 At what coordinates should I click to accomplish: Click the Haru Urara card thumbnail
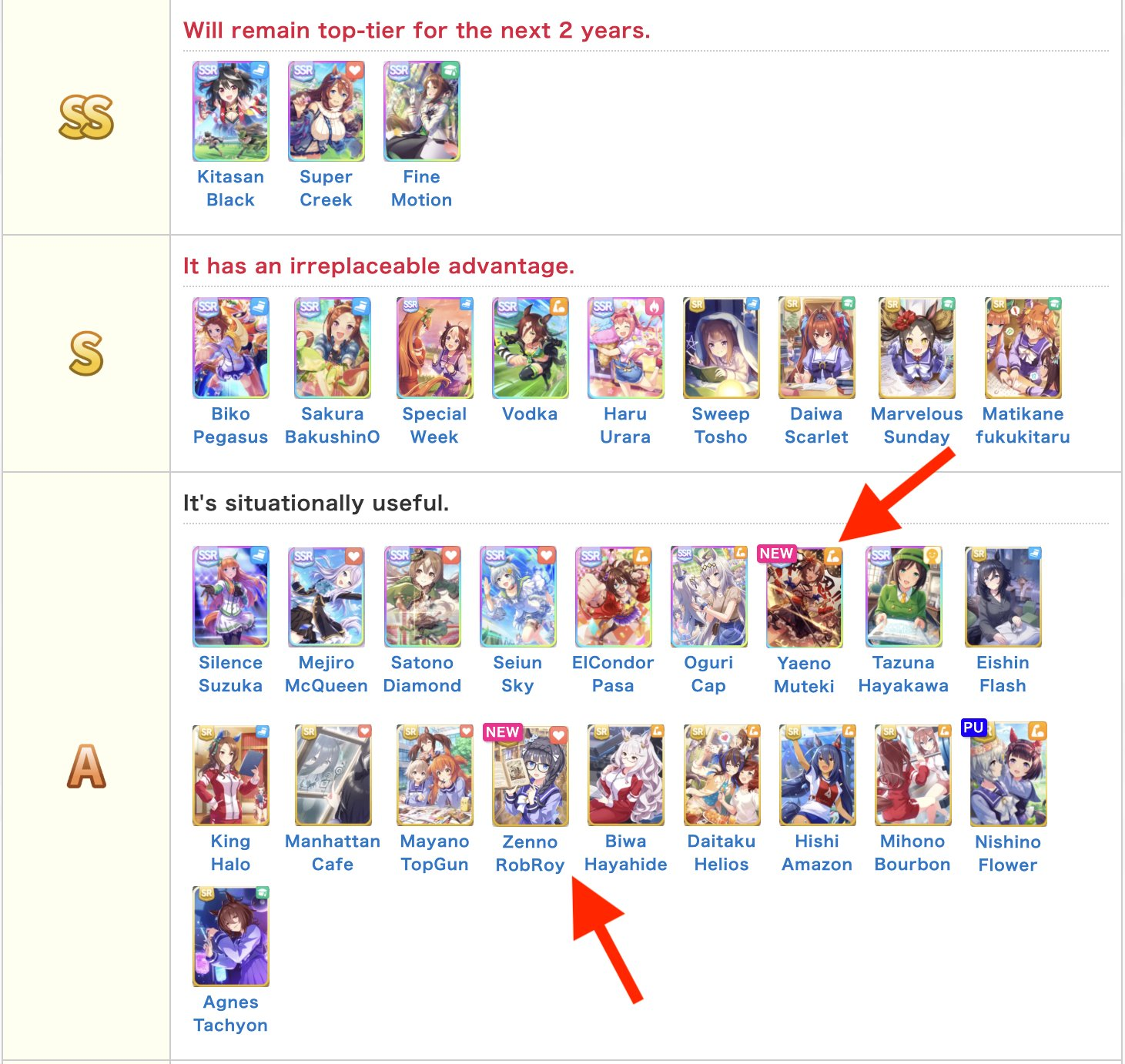[625, 348]
